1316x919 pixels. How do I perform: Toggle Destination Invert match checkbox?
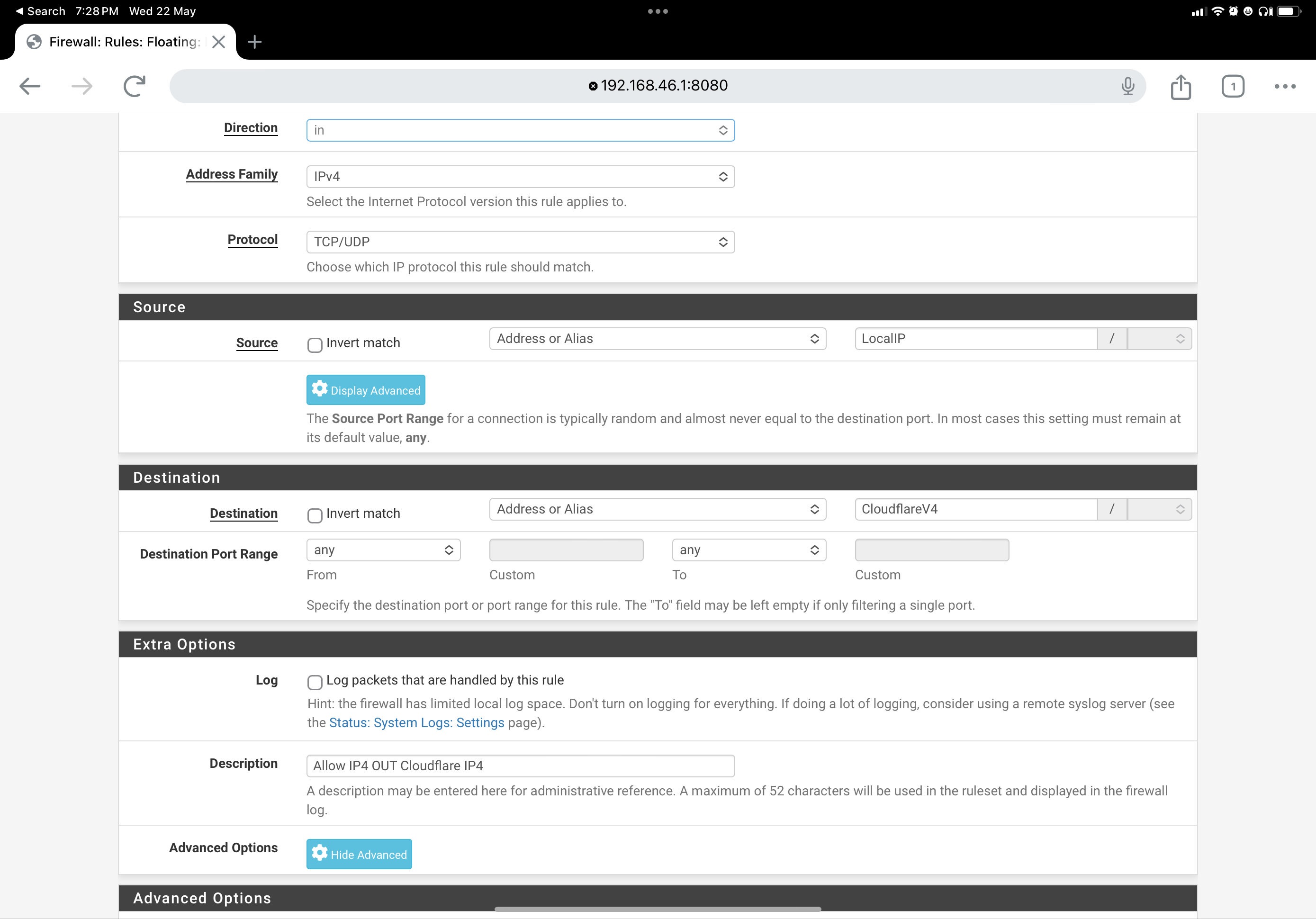coord(315,515)
